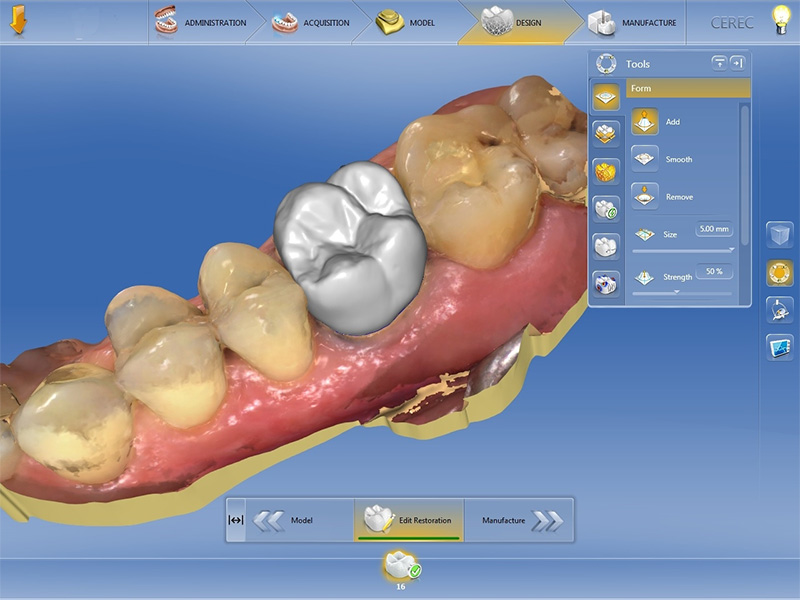Open the cube view options icon
The width and height of the screenshot is (800, 600).
pos(780,235)
